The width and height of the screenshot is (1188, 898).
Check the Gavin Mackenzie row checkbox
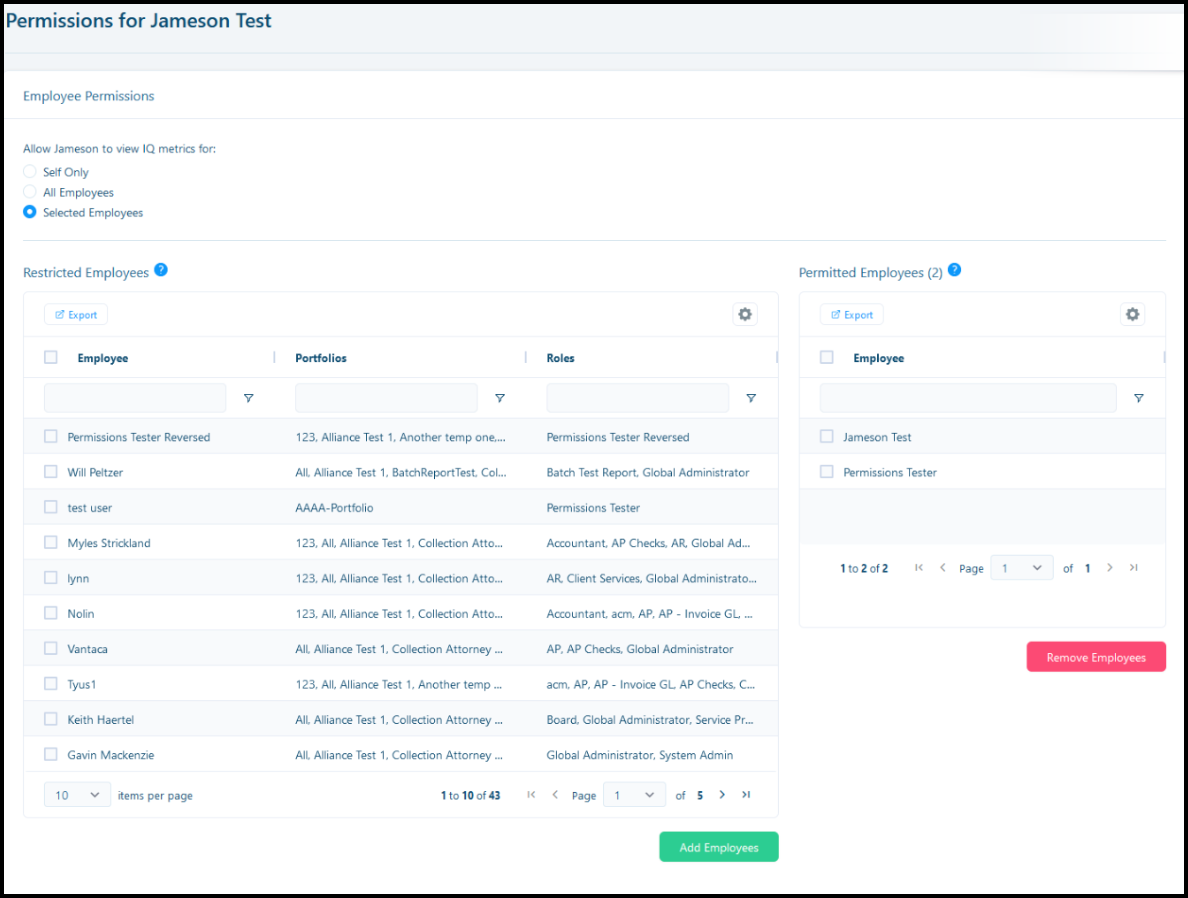coord(51,754)
